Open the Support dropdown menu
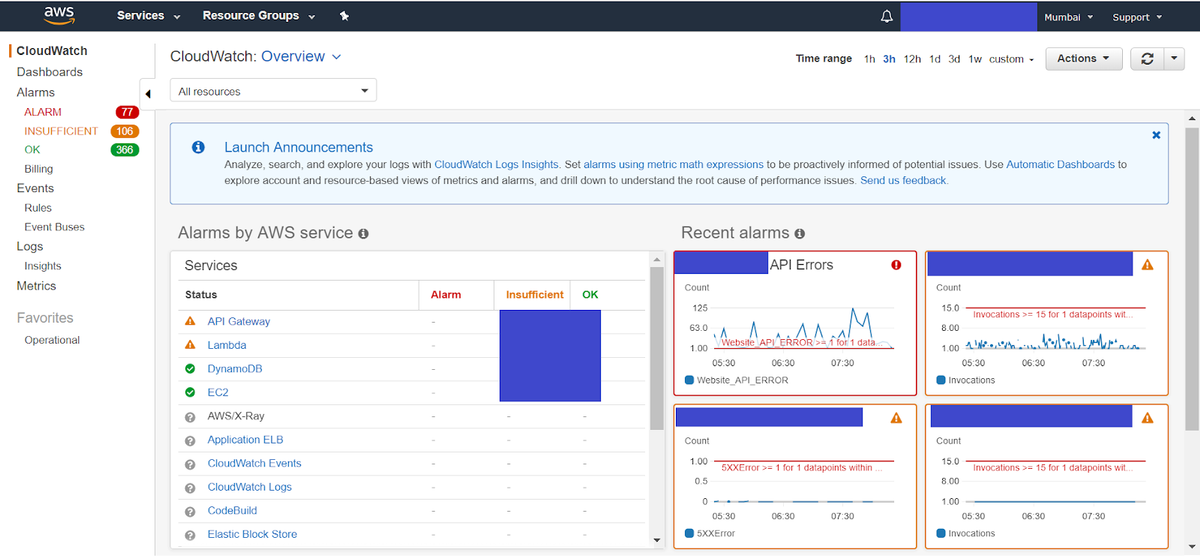This screenshot has height=559, width=1200. (1138, 17)
